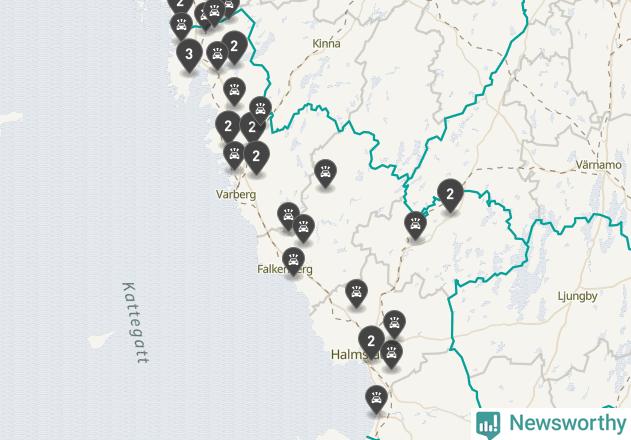
Task: Select car marker northeast of Halmstad cluster
Action: click(x=394, y=324)
